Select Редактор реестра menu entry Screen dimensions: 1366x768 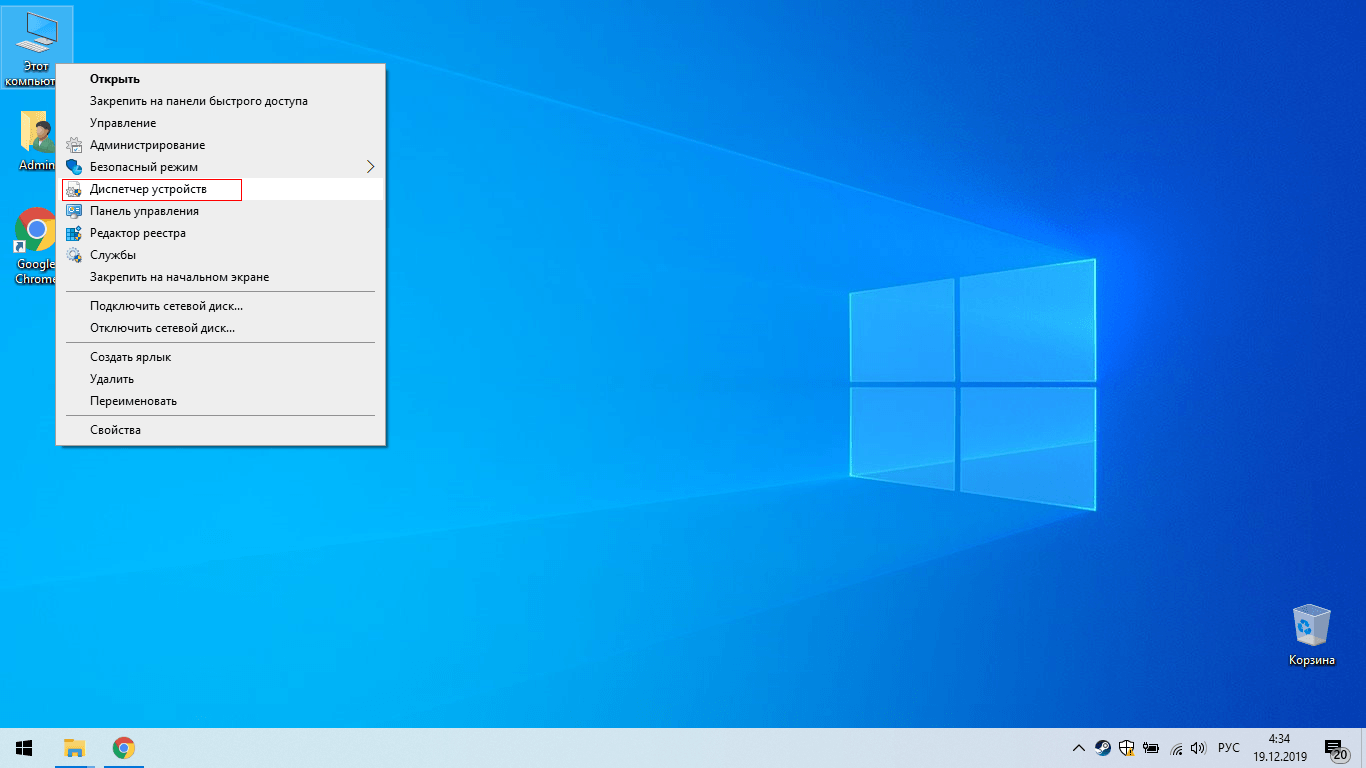pos(138,233)
